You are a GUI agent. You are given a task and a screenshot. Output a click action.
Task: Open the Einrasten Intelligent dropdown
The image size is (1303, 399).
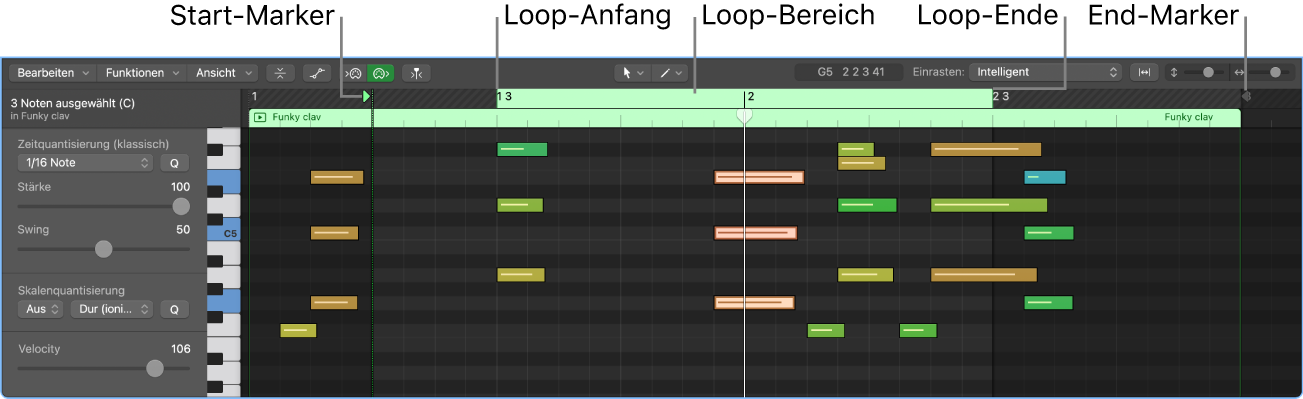click(x=1045, y=72)
